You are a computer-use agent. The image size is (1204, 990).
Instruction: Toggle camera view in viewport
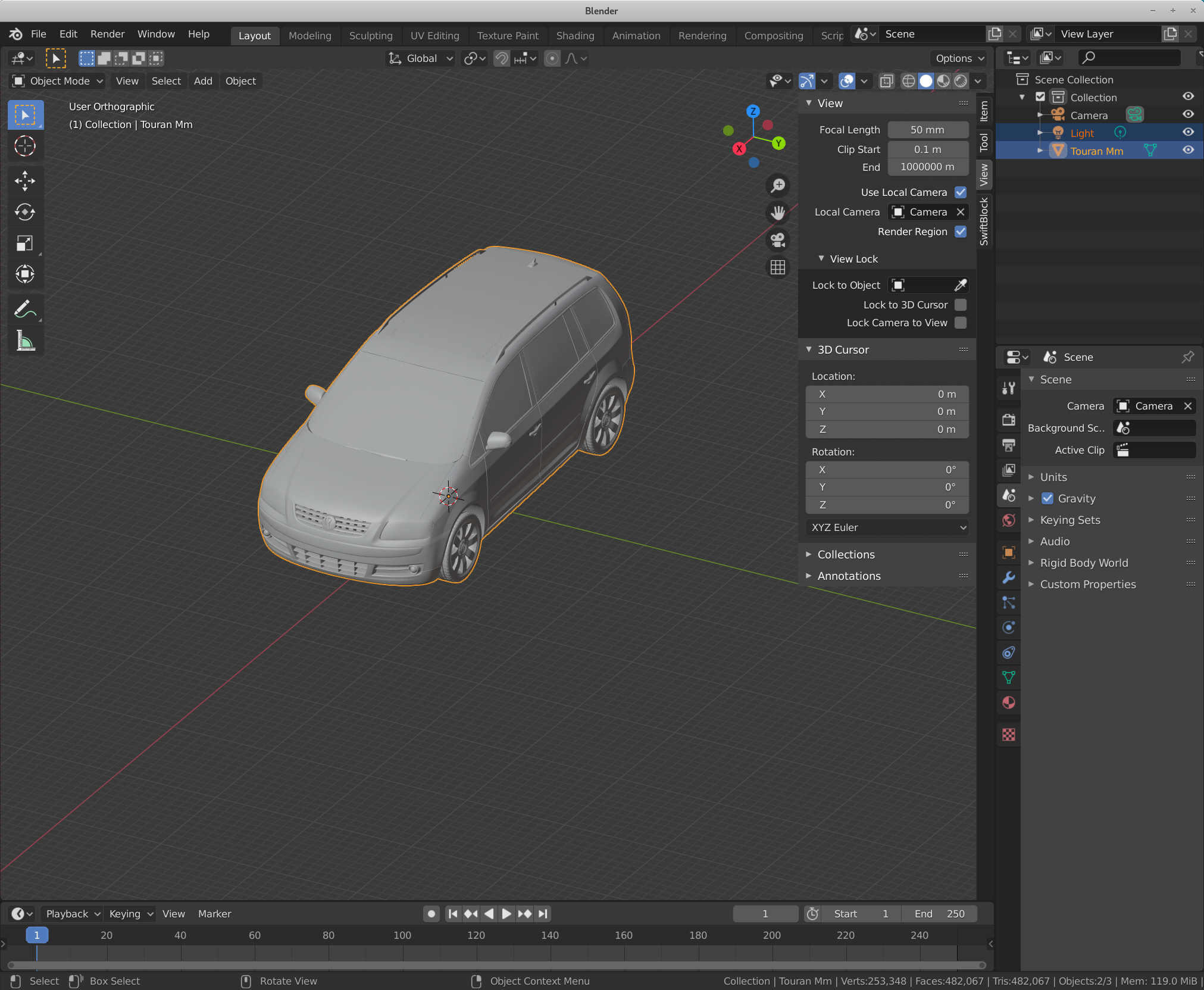coord(777,240)
